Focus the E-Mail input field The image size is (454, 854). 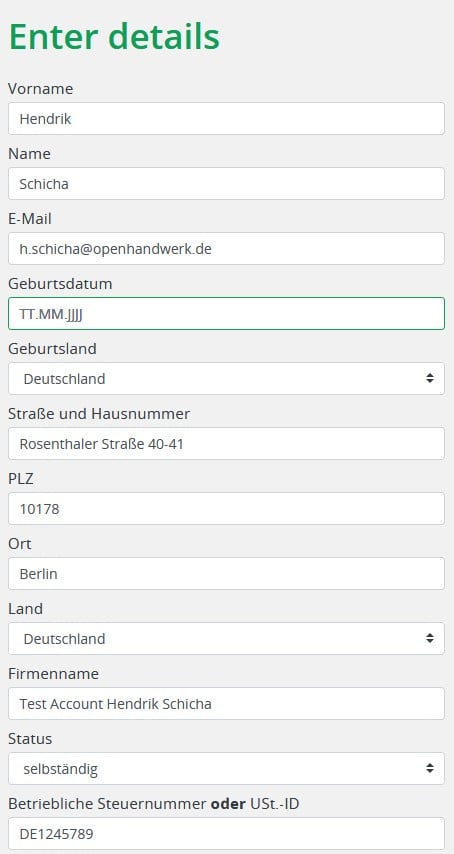(x=226, y=248)
